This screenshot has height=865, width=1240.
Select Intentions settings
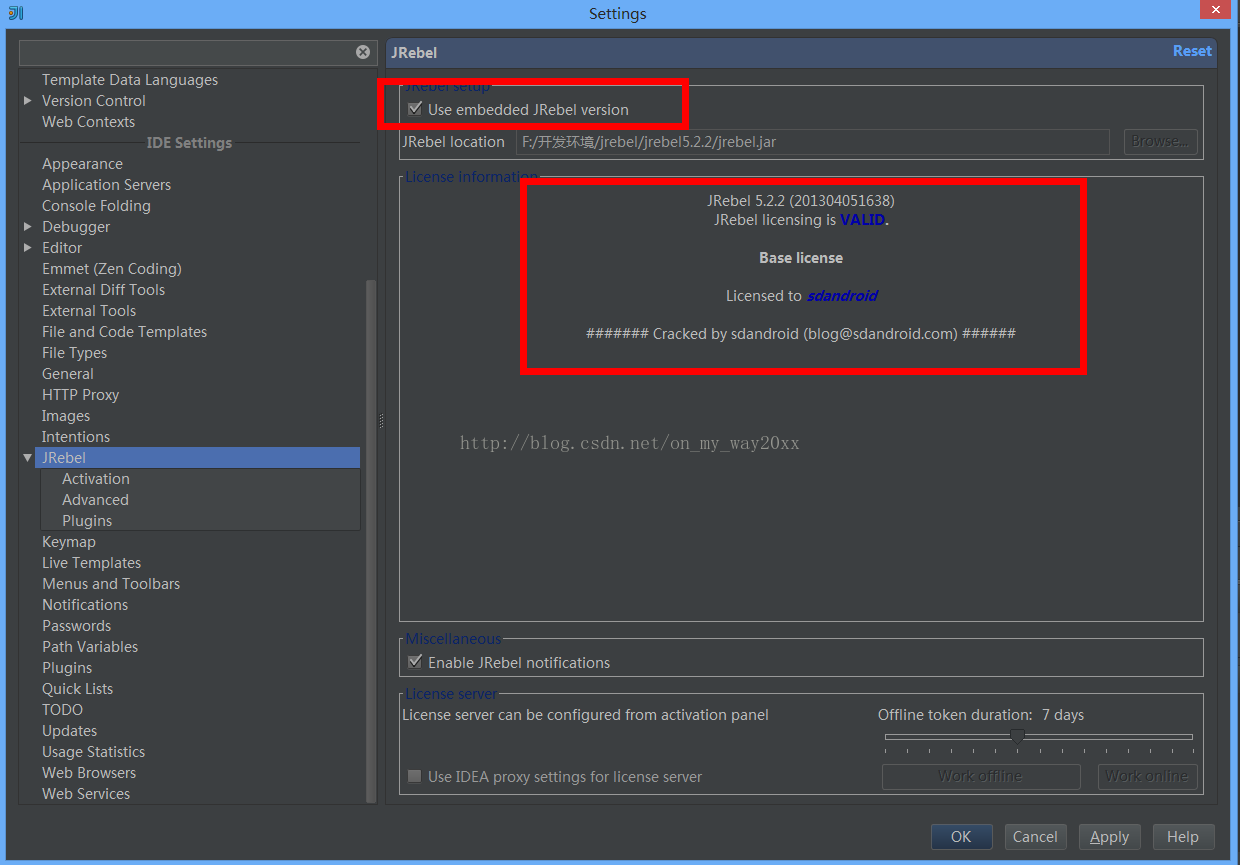76,437
